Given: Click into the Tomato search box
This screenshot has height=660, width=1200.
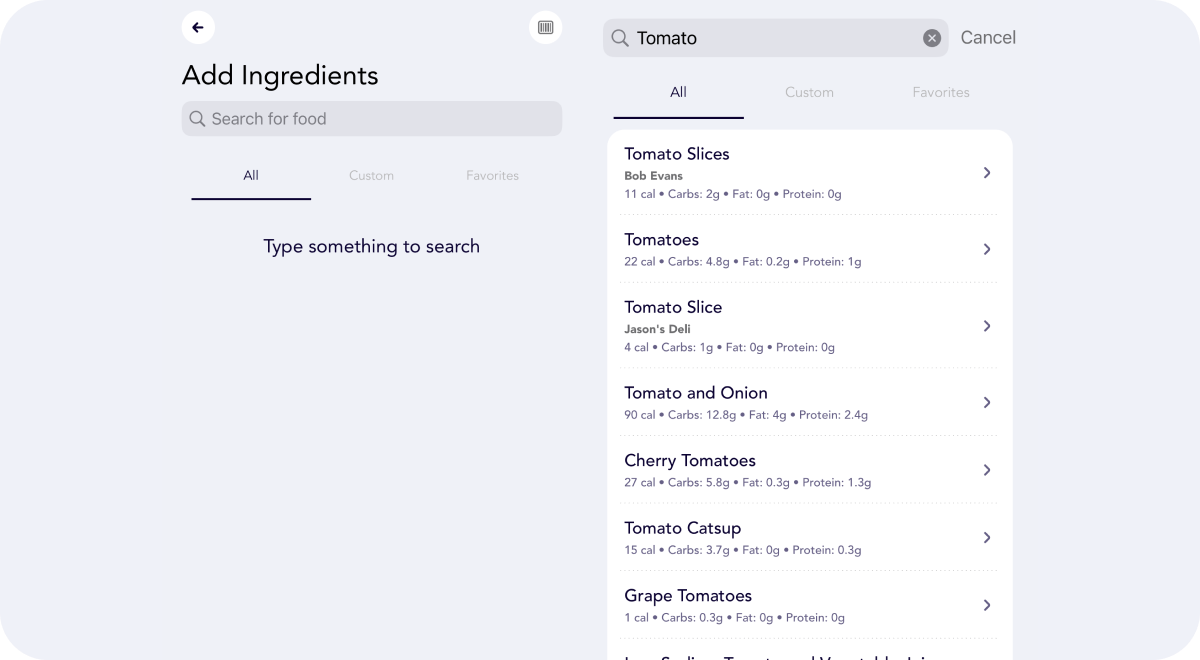Looking at the screenshot, I should (x=776, y=38).
